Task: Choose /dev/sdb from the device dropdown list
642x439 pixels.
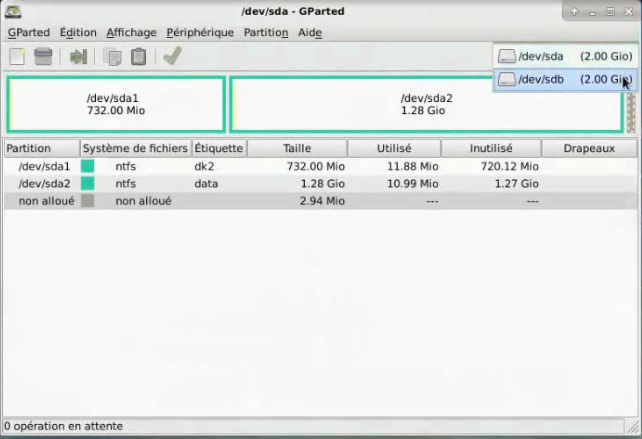Action: tap(564, 79)
